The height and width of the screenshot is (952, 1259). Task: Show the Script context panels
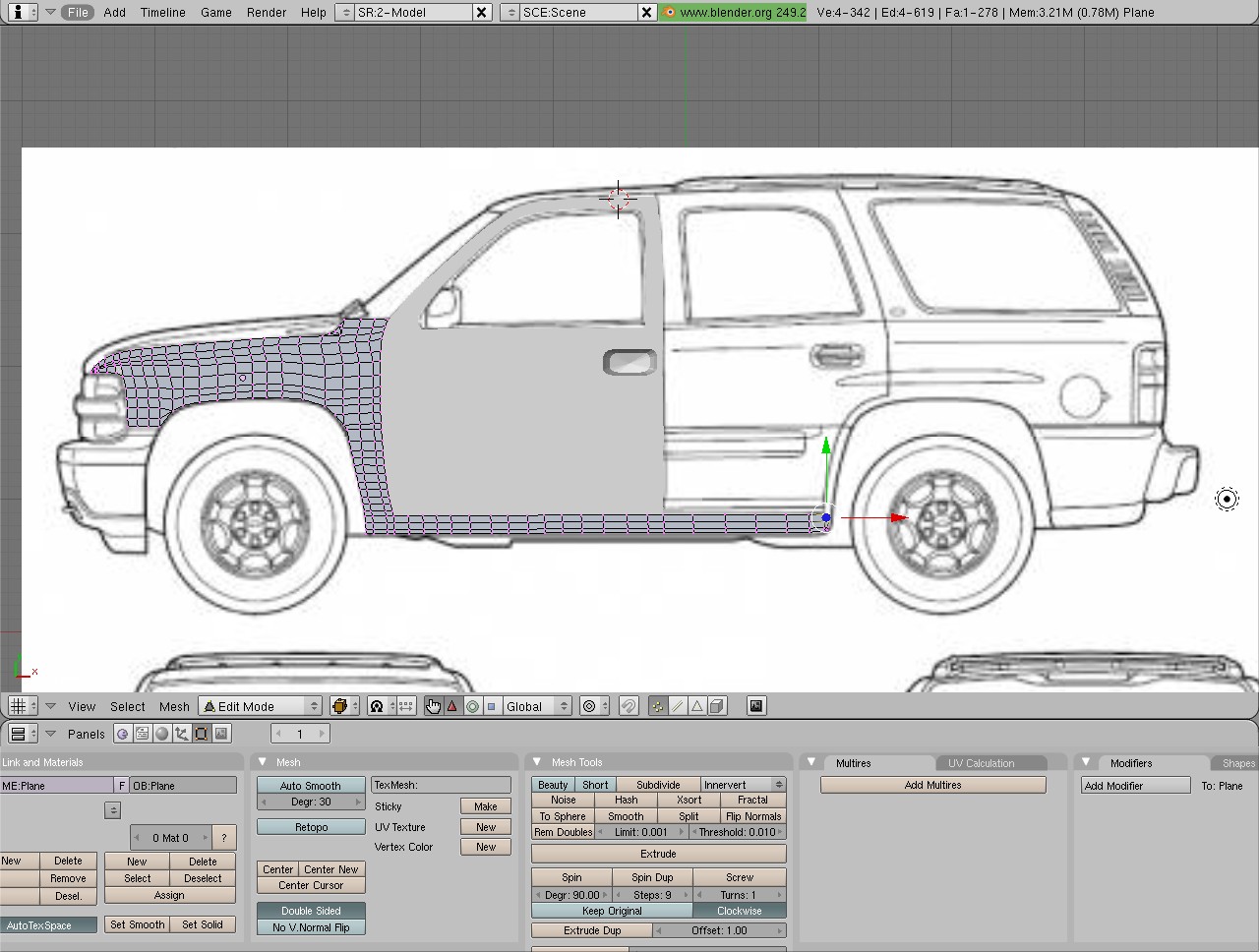click(x=143, y=734)
